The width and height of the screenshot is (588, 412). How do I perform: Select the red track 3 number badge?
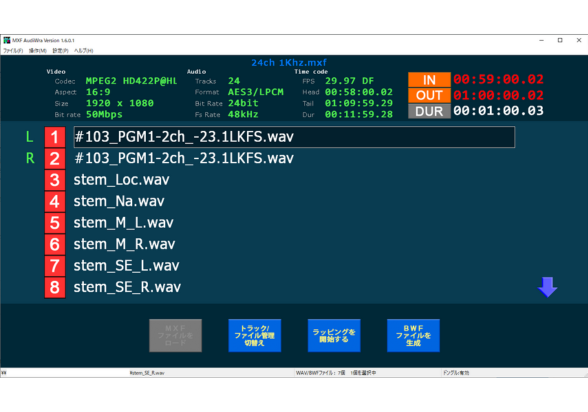(x=55, y=180)
